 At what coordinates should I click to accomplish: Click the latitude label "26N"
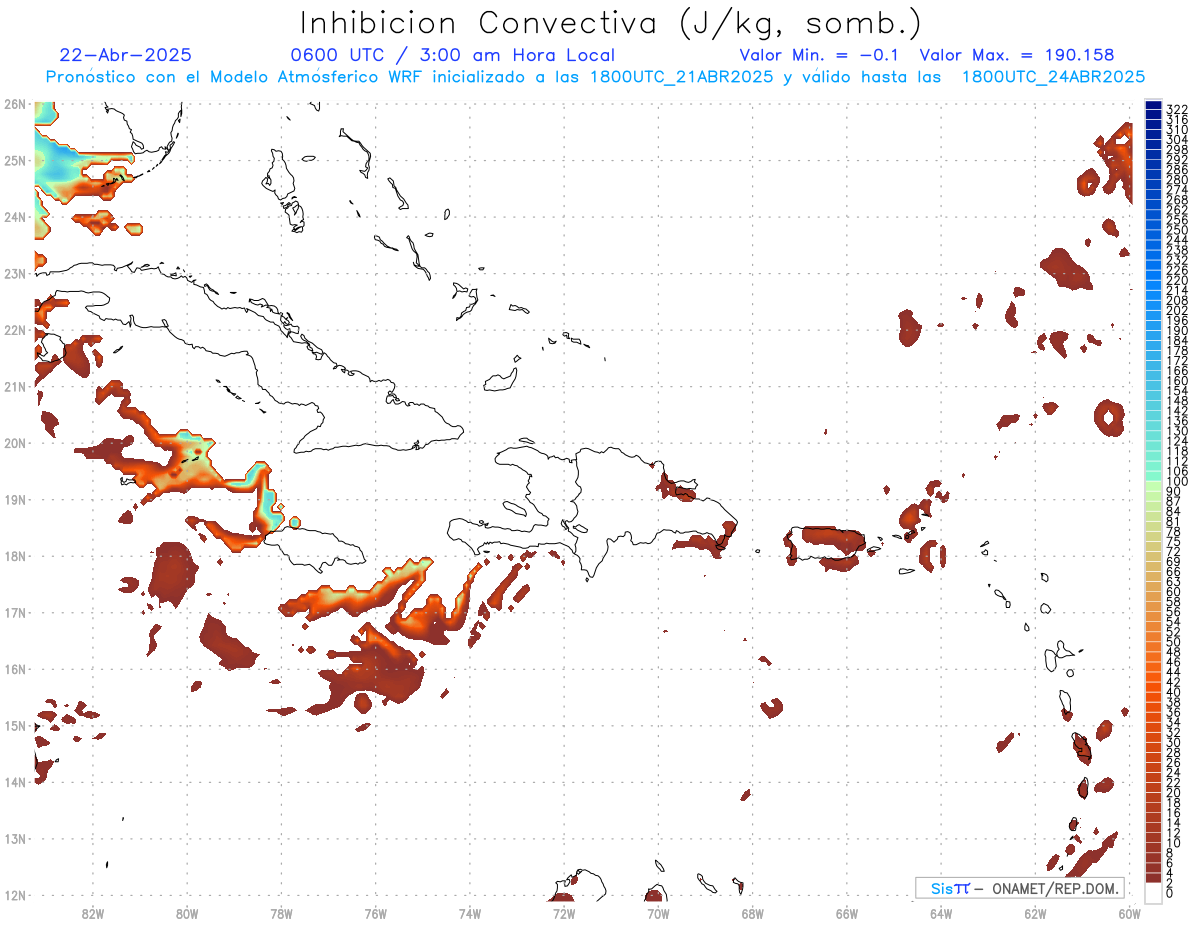coord(14,104)
